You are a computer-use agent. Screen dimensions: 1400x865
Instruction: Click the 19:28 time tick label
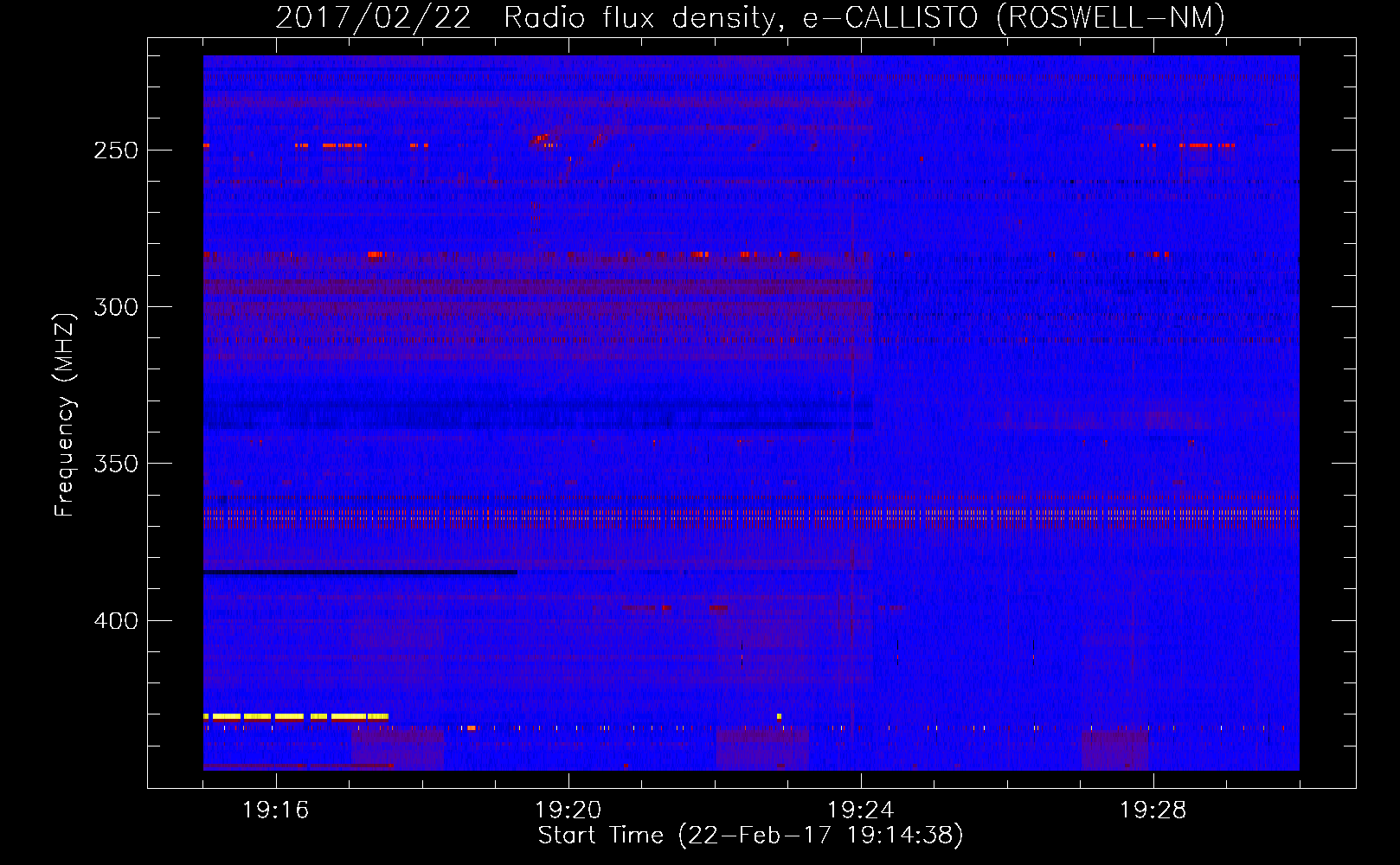(x=1153, y=811)
